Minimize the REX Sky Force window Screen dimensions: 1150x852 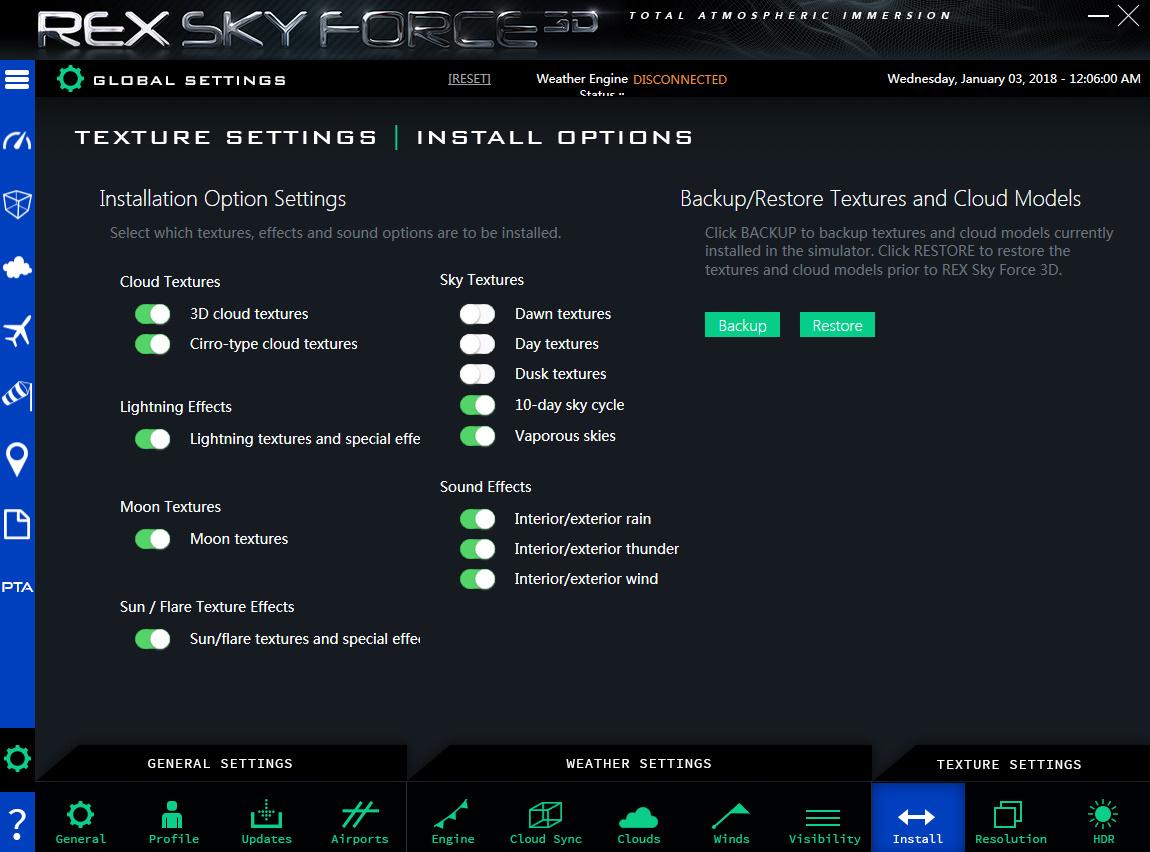(x=1098, y=15)
